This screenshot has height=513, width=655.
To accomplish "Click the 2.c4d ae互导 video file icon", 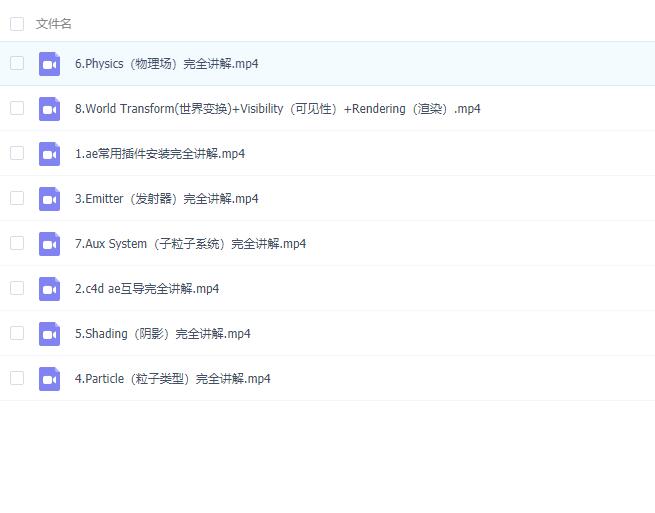I will click(49, 289).
